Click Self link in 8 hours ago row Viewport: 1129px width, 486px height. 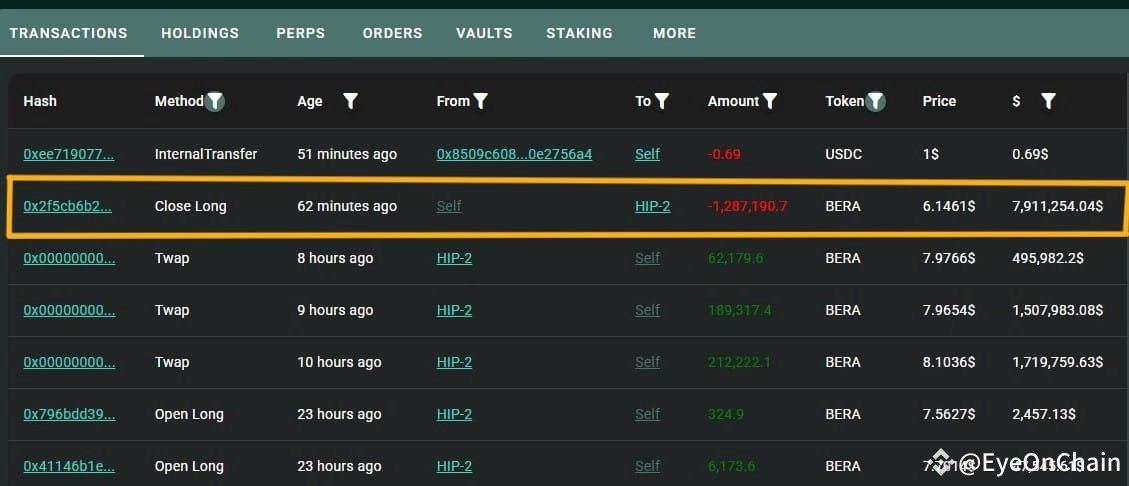tap(647, 258)
